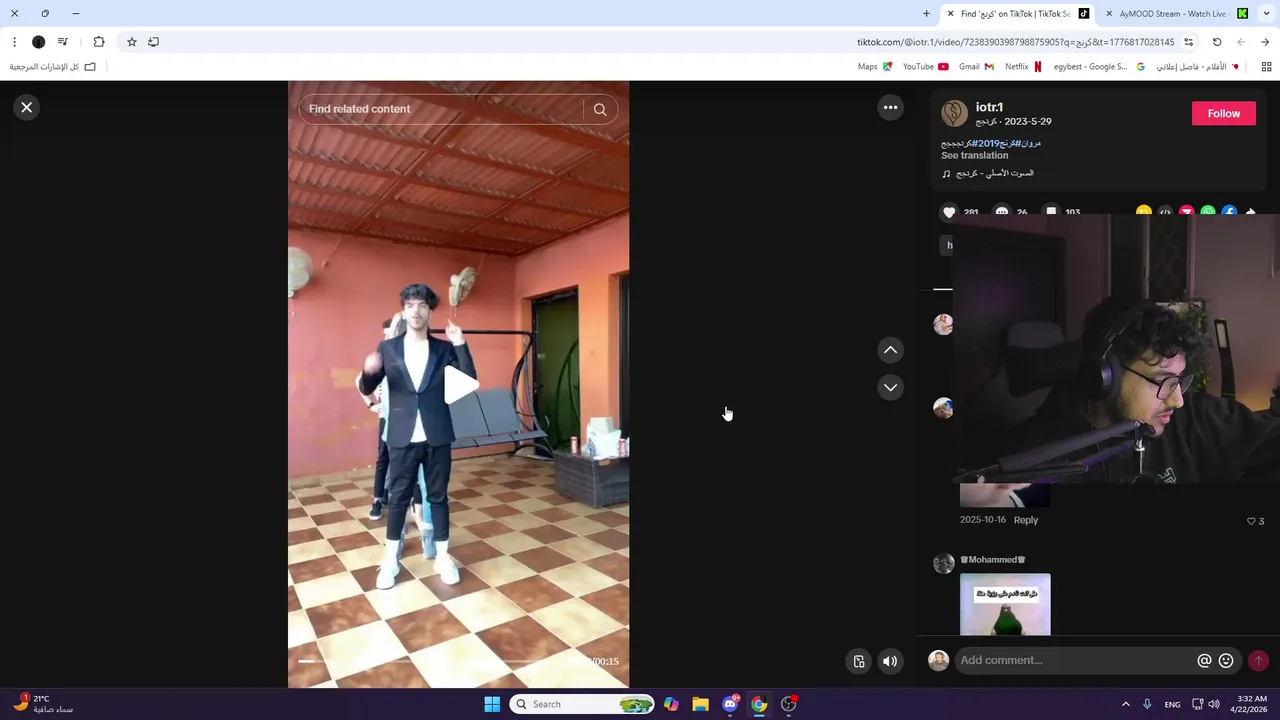Viewport: 1280px width, 720px height.
Task: Go to the previous video with up arrow
Action: 890,350
